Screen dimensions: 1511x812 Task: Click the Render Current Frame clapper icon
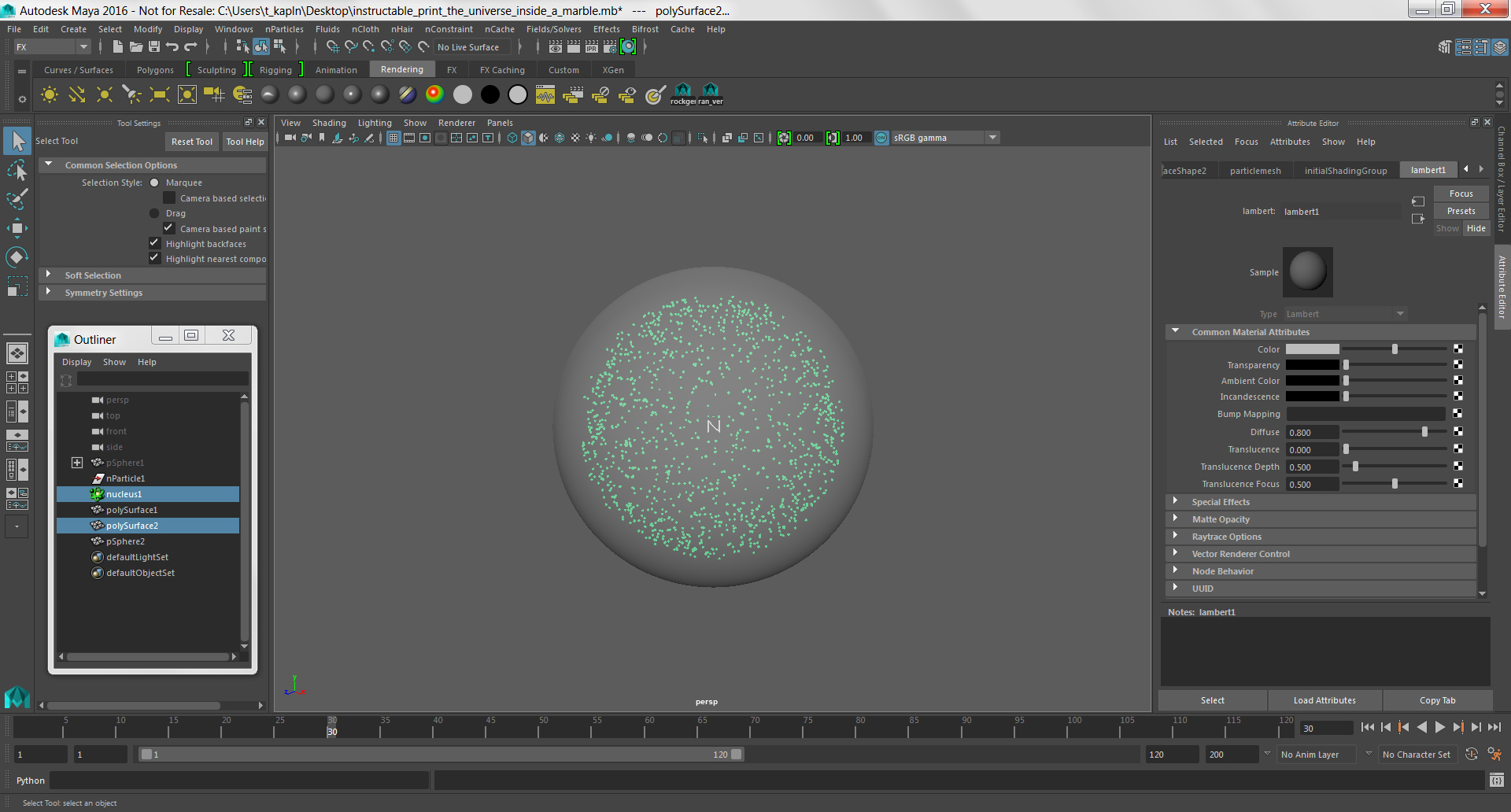click(x=574, y=47)
